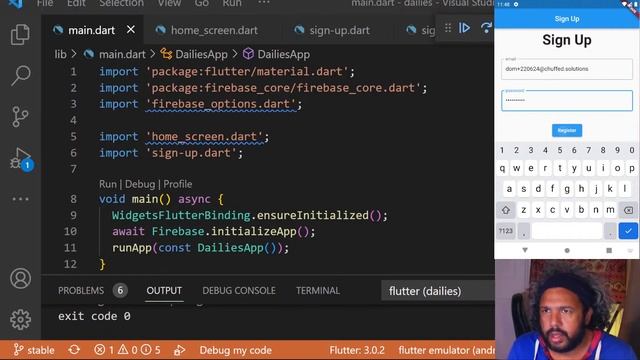This screenshot has height=360, width=640.
Task: Open the Run menu
Action: 232,3
